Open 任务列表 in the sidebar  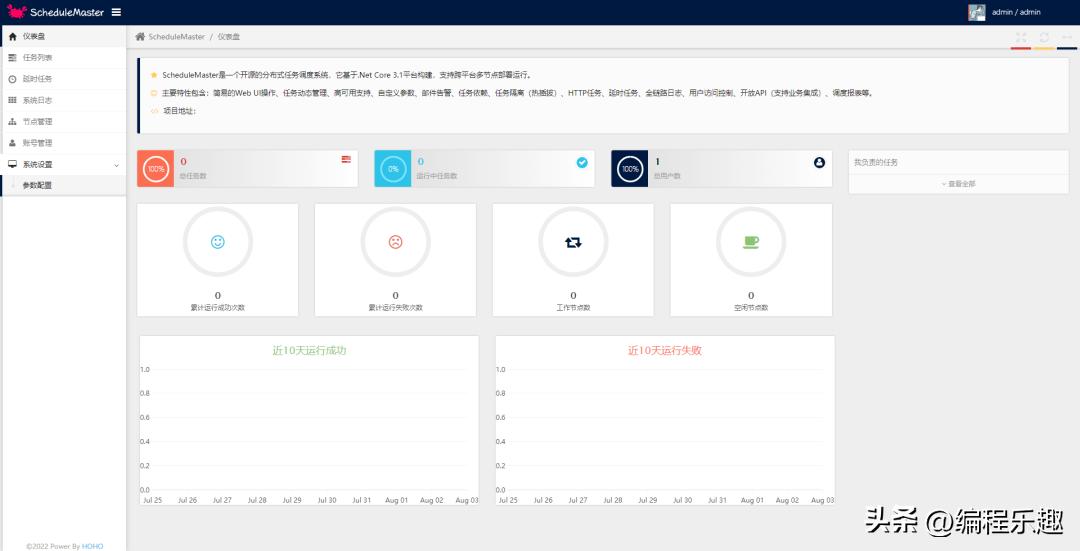[63, 57]
